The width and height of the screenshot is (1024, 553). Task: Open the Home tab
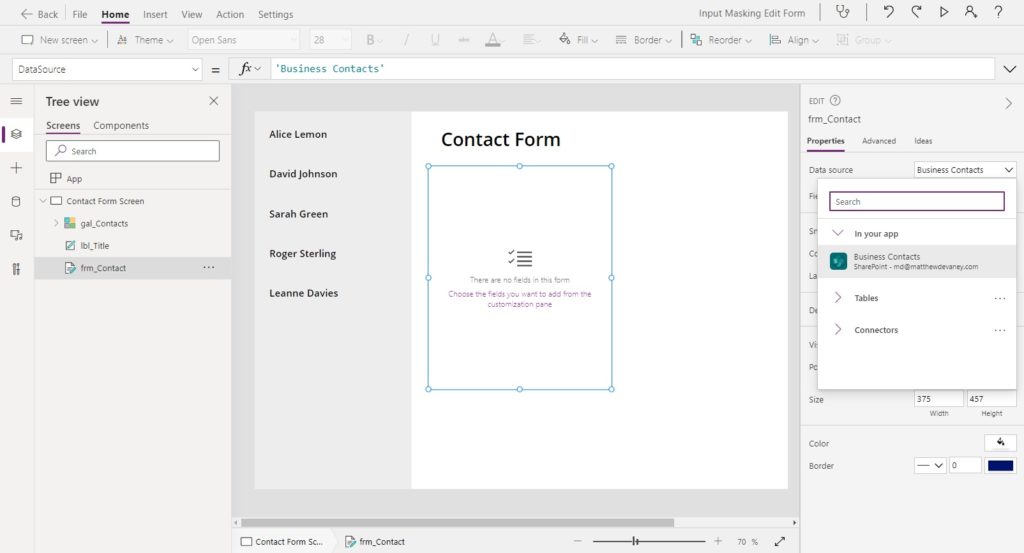tap(115, 14)
